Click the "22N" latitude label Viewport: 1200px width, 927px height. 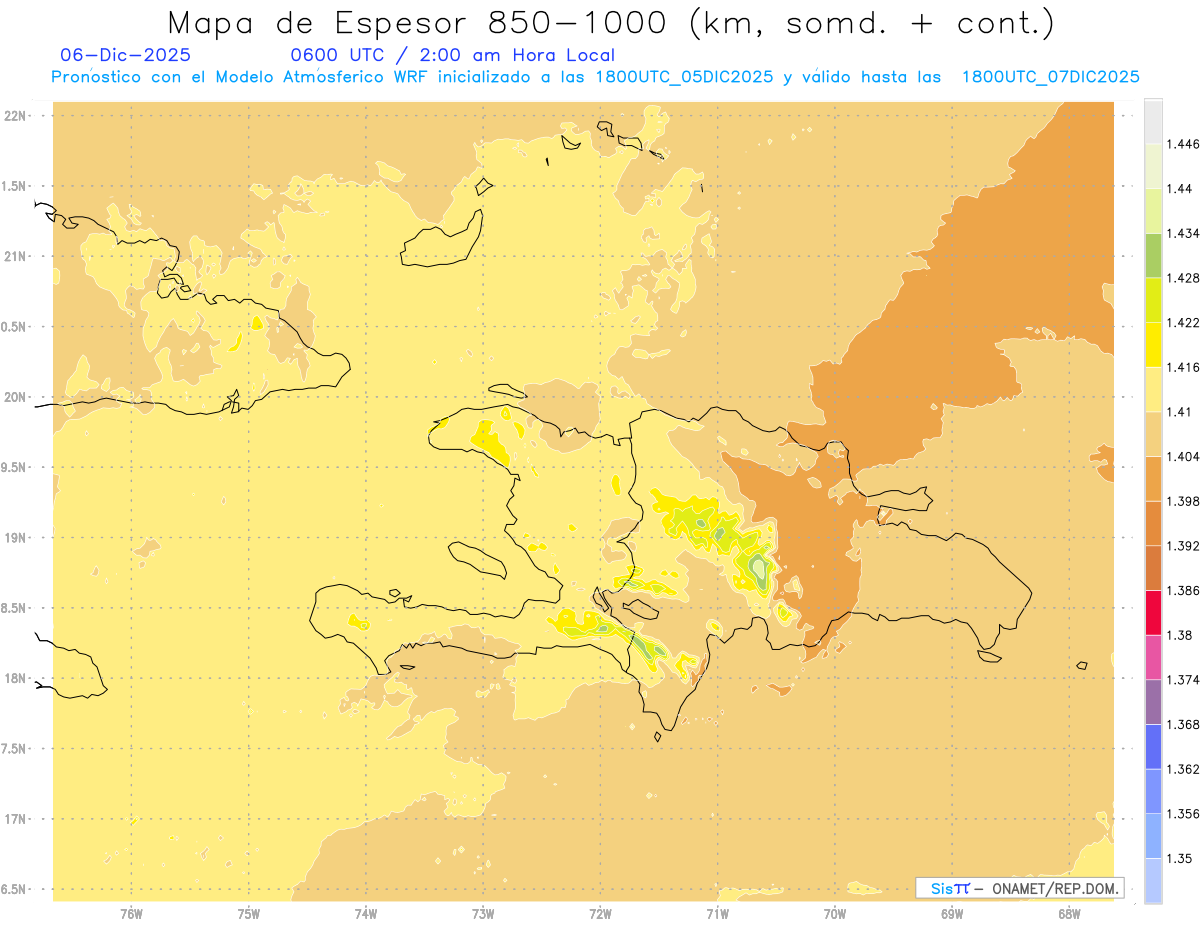tap(17, 116)
